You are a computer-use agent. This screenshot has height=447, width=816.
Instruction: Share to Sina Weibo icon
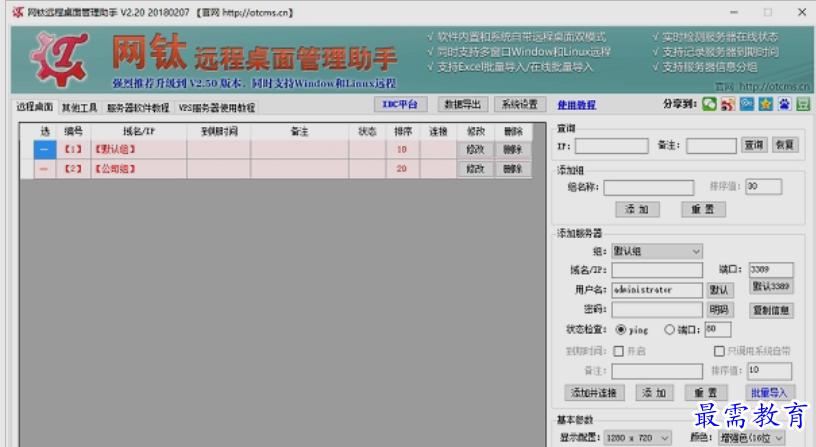pos(728,104)
